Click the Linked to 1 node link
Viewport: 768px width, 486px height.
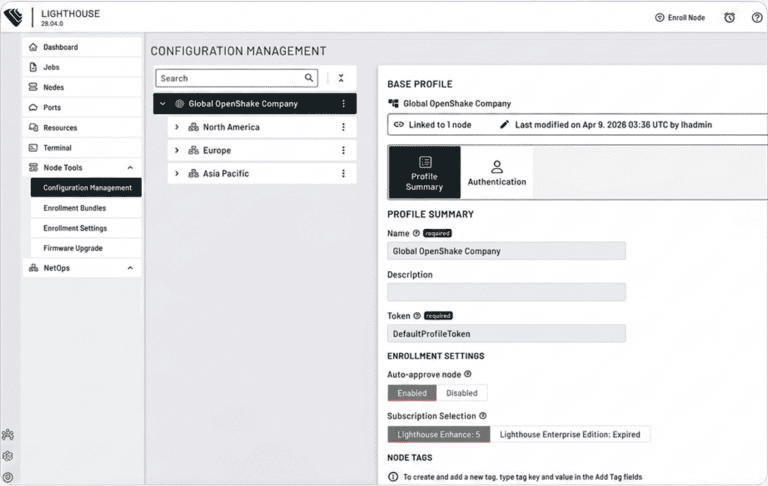point(433,125)
